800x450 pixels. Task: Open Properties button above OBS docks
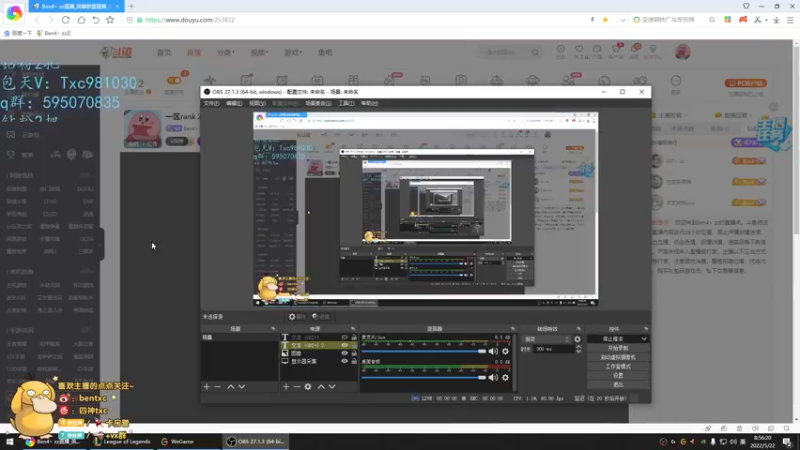[296, 317]
